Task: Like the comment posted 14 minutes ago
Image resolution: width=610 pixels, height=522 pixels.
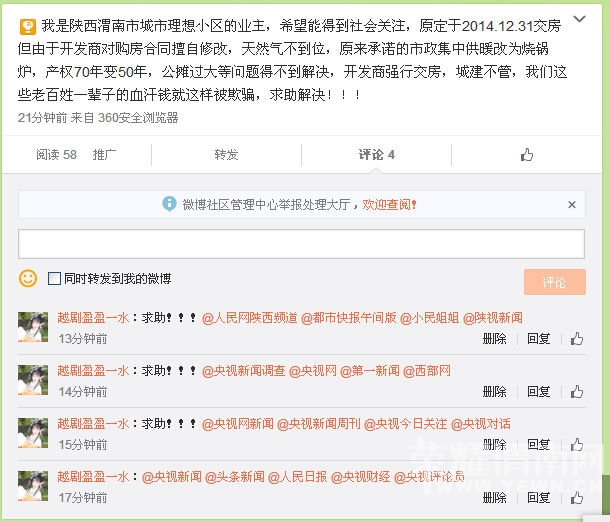Action: [577, 392]
